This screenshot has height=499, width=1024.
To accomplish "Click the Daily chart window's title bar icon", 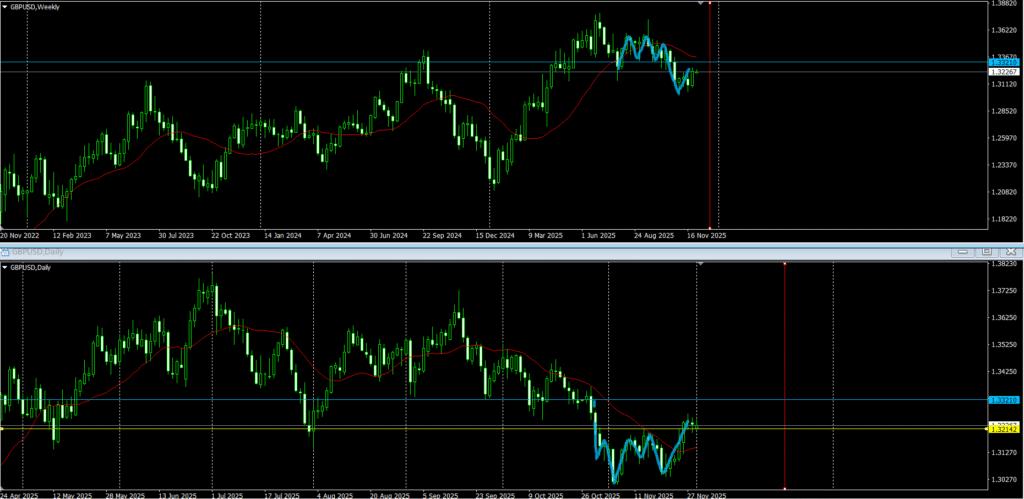I will [6, 251].
